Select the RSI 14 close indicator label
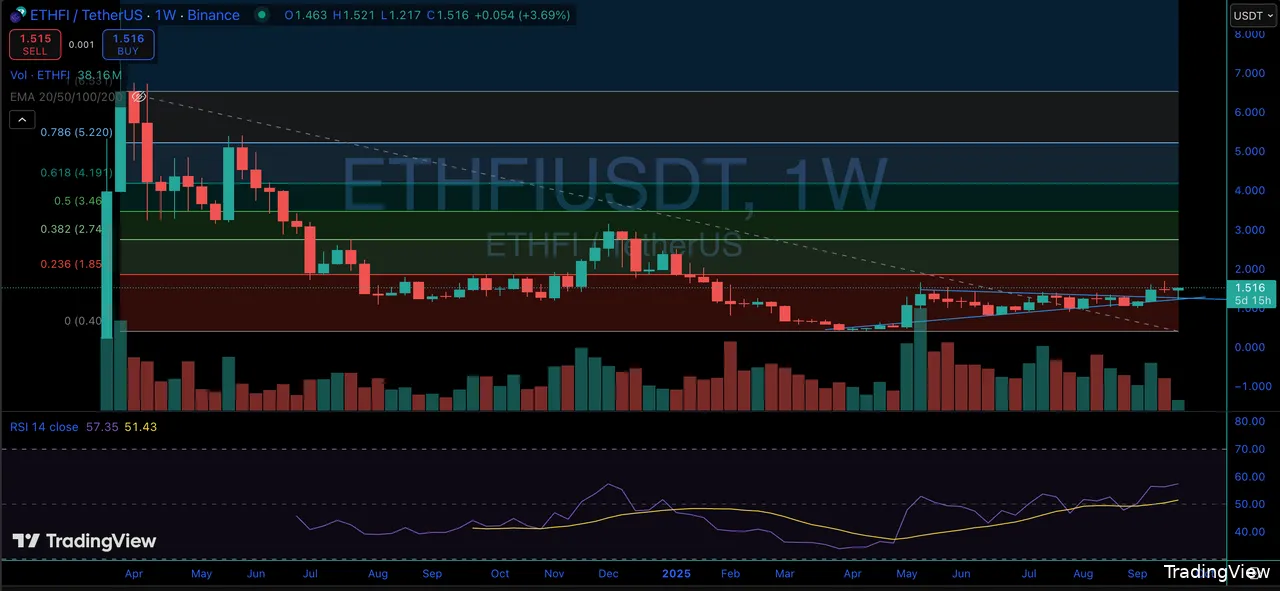This screenshot has height=591, width=1280. pyautogui.click(x=44, y=426)
